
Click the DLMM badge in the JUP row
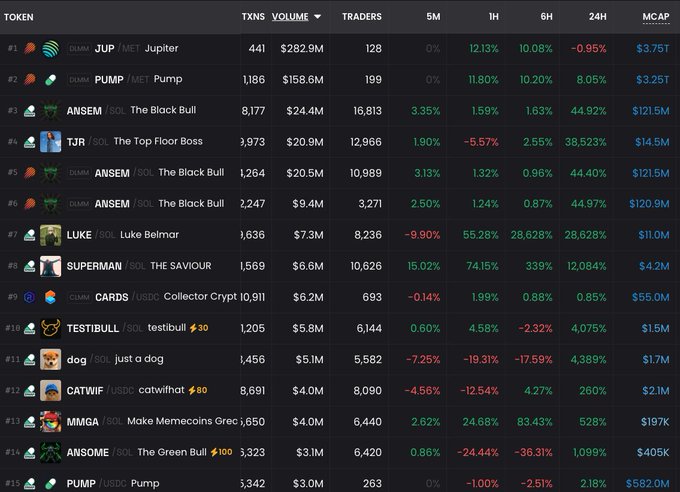pyautogui.click(x=79, y=49)
